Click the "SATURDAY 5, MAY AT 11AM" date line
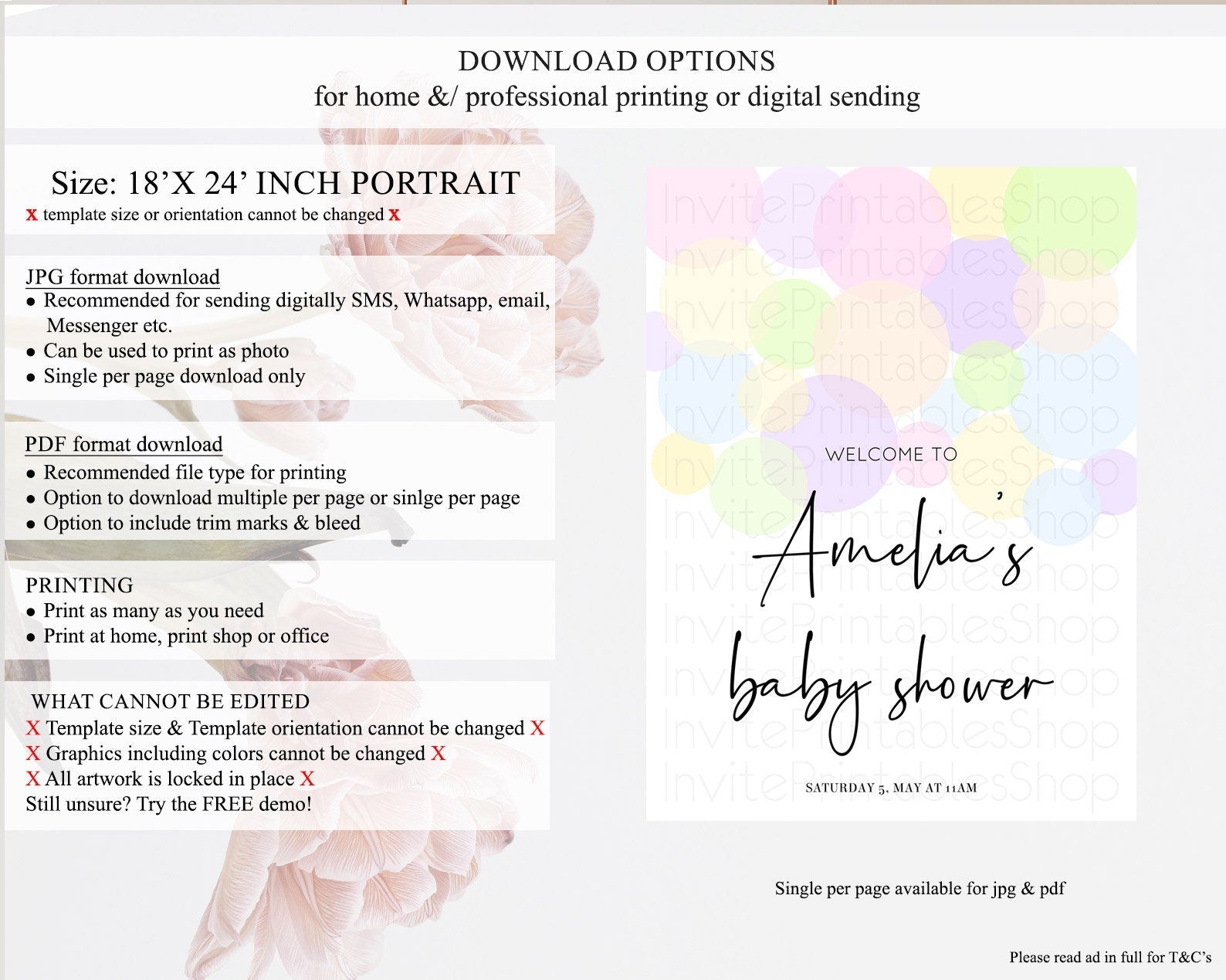1226x980 pixels. point(891,788)
